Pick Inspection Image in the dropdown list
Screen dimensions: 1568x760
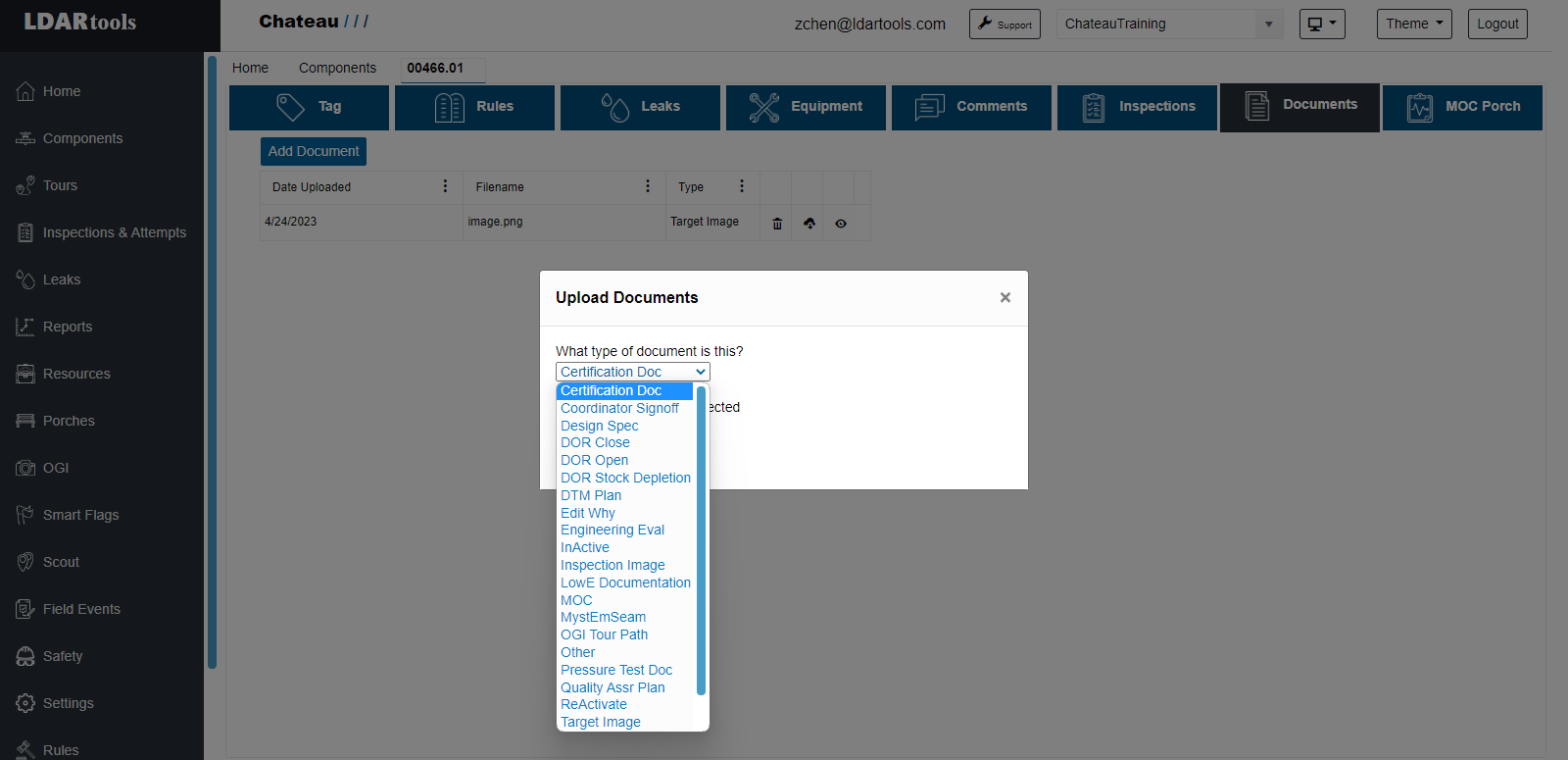(625, 565)
